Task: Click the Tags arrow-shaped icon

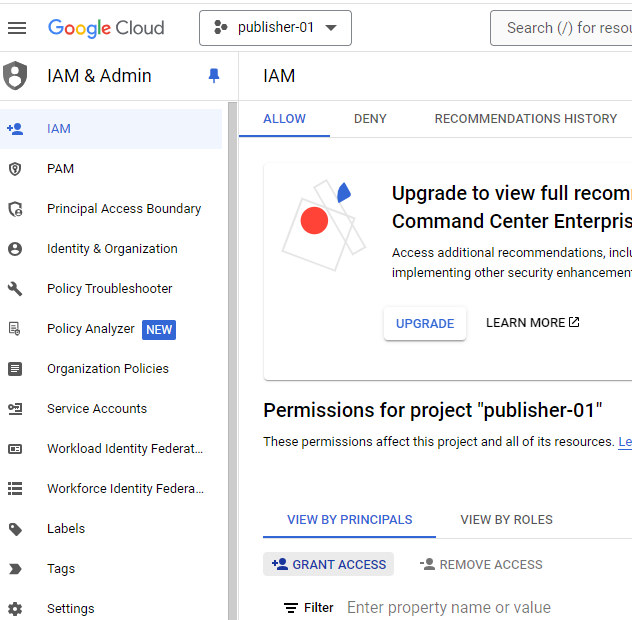Action: click(x=15, y=569)
